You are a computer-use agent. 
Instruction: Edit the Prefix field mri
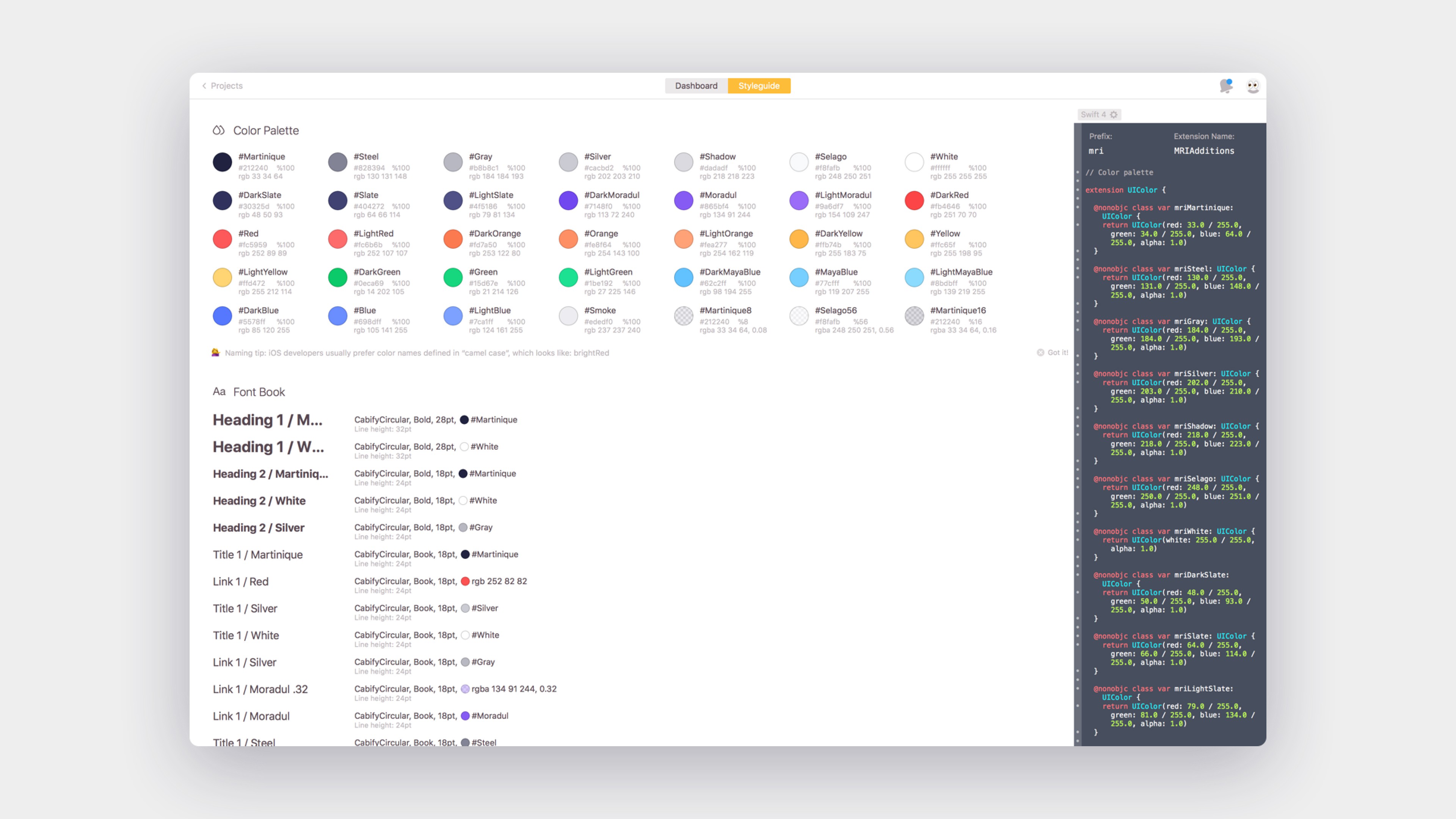coord(1096,151)
